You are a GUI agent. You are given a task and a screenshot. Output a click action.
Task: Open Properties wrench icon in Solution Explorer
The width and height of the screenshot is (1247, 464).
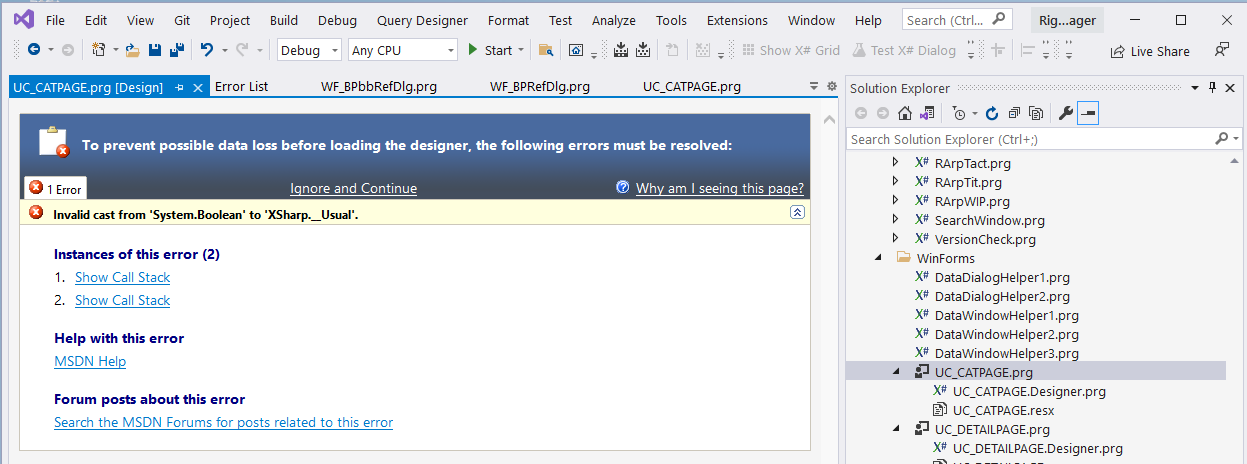1065,114
